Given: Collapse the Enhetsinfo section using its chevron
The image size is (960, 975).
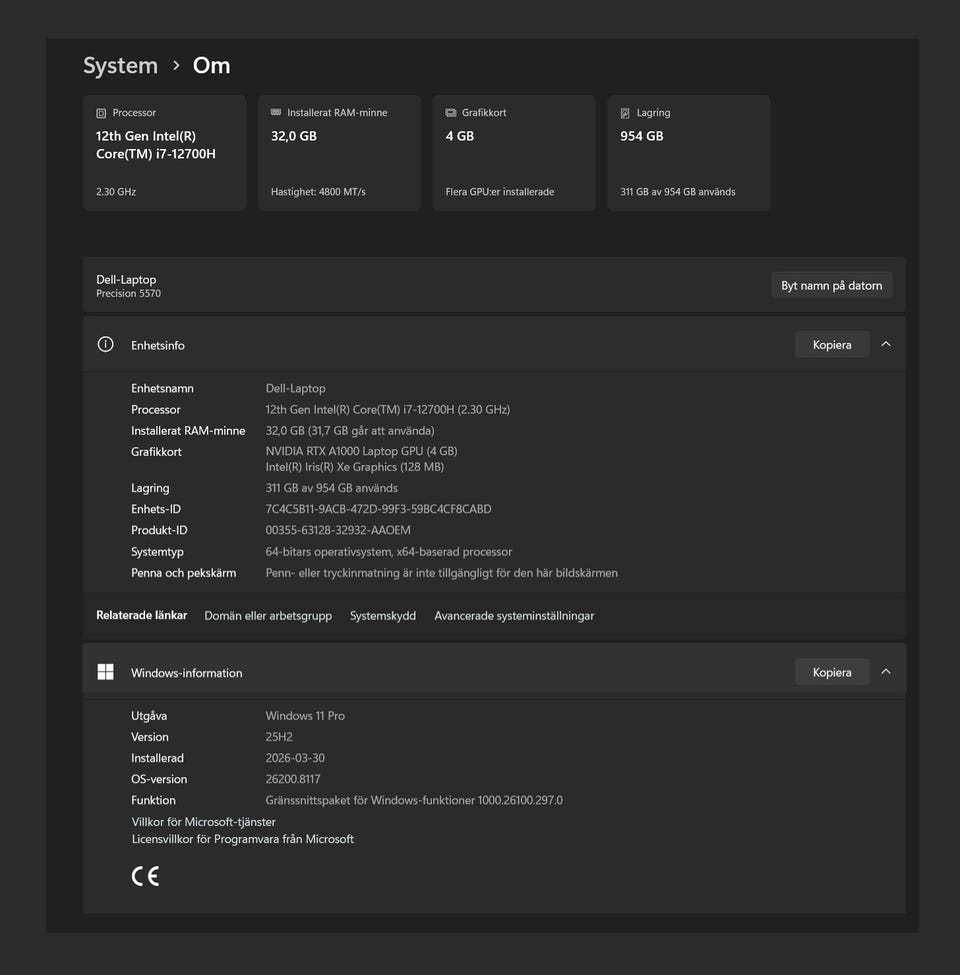Looking at the screenshot, I should 886,344.
